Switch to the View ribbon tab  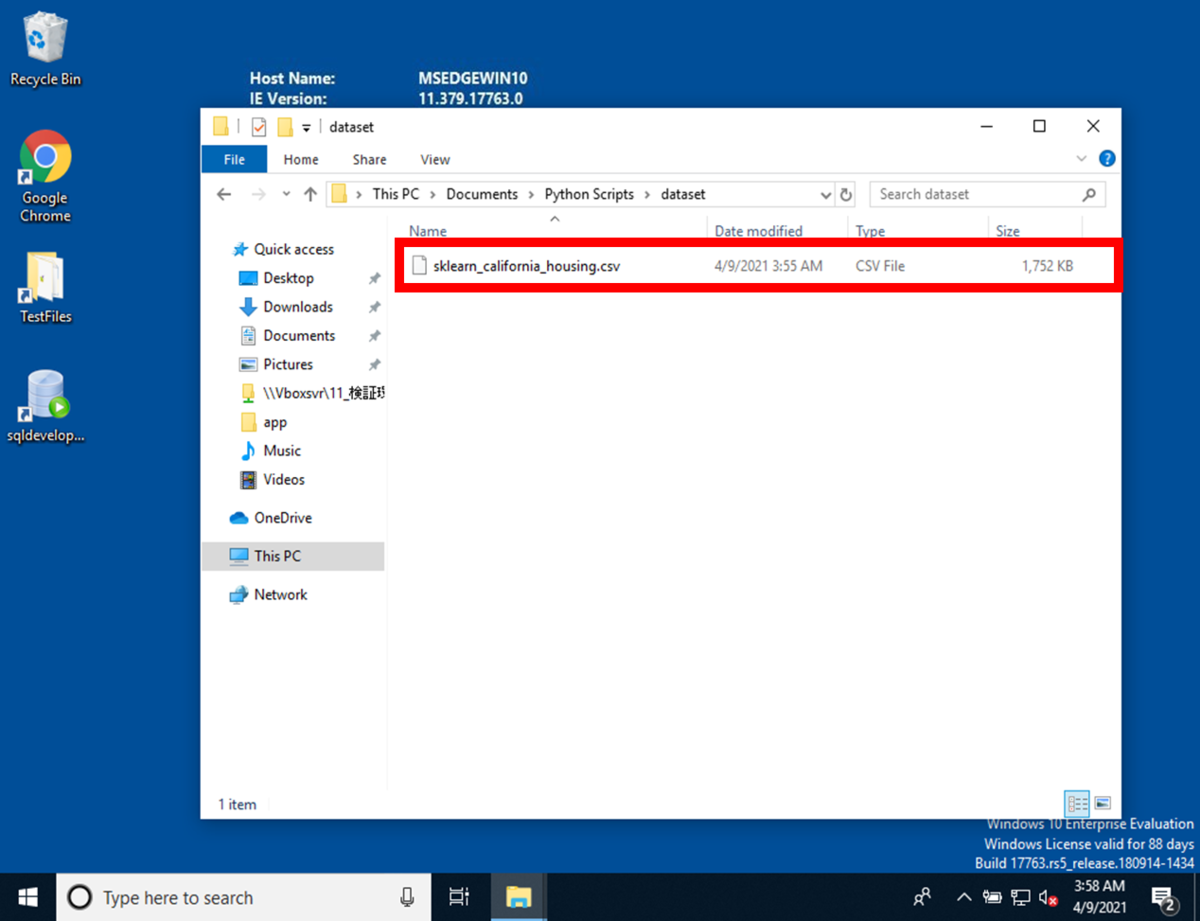(x=435, y=159)
